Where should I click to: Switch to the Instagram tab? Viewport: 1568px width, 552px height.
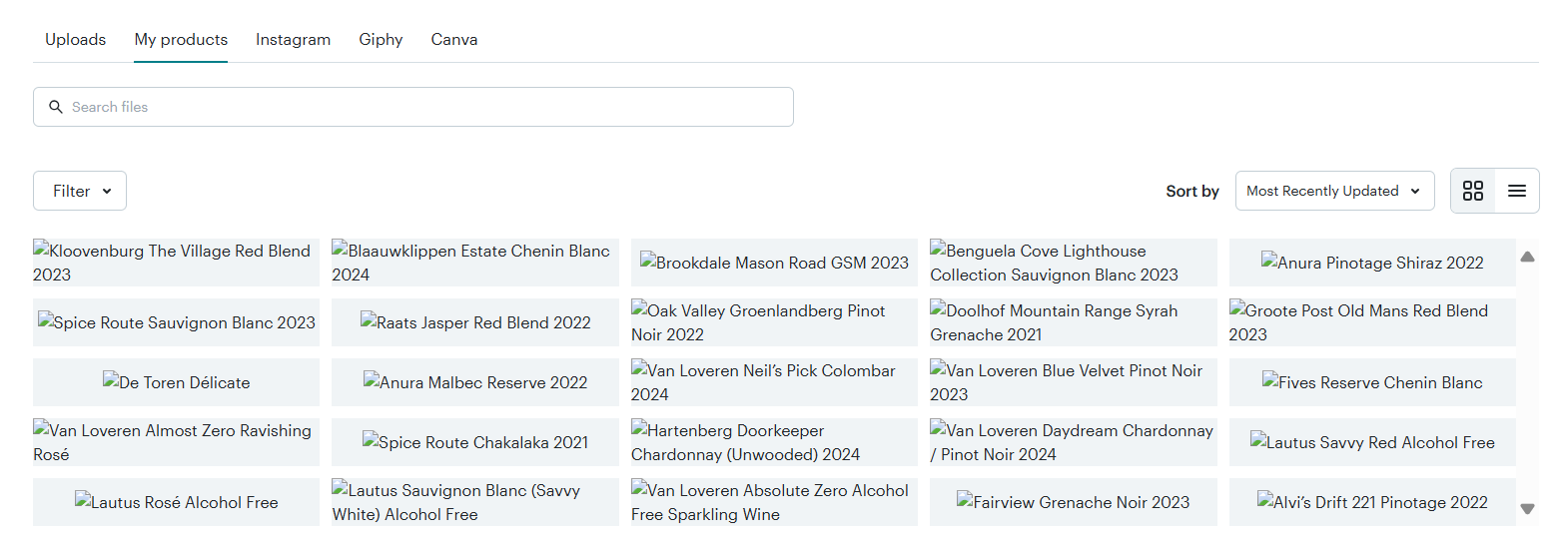click(293, 40)
